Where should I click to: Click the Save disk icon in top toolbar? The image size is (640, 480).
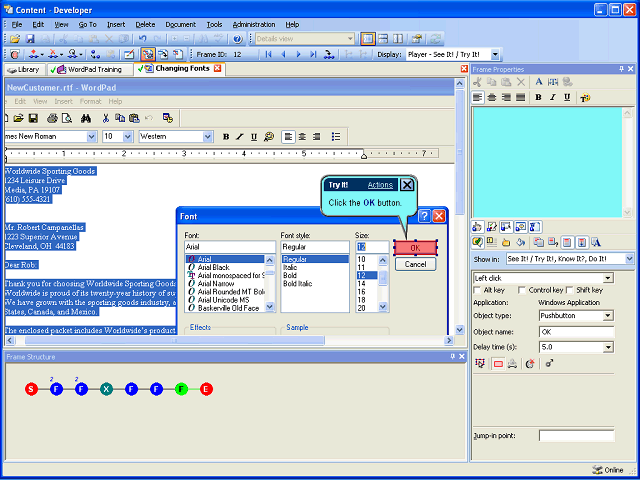[30, 39]
